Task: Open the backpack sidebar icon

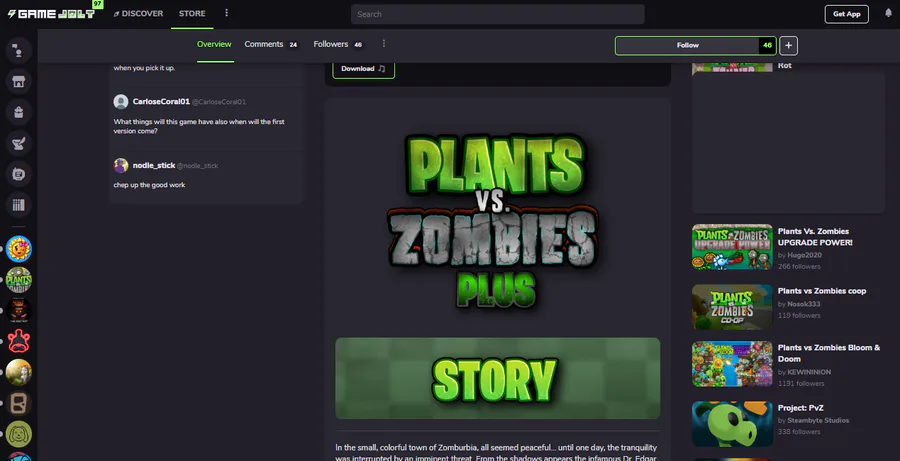Action: [18, 113]
